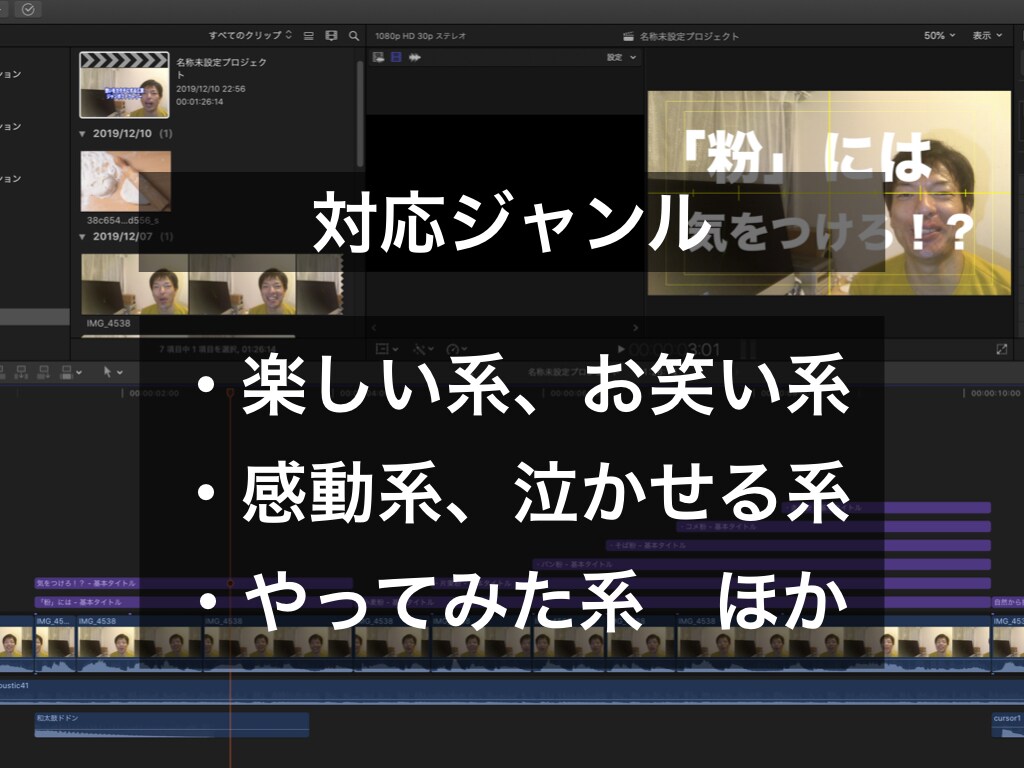Select the first import-style icon under viewer header
This screenshot has height=768, width=1024.
[378, 57]
